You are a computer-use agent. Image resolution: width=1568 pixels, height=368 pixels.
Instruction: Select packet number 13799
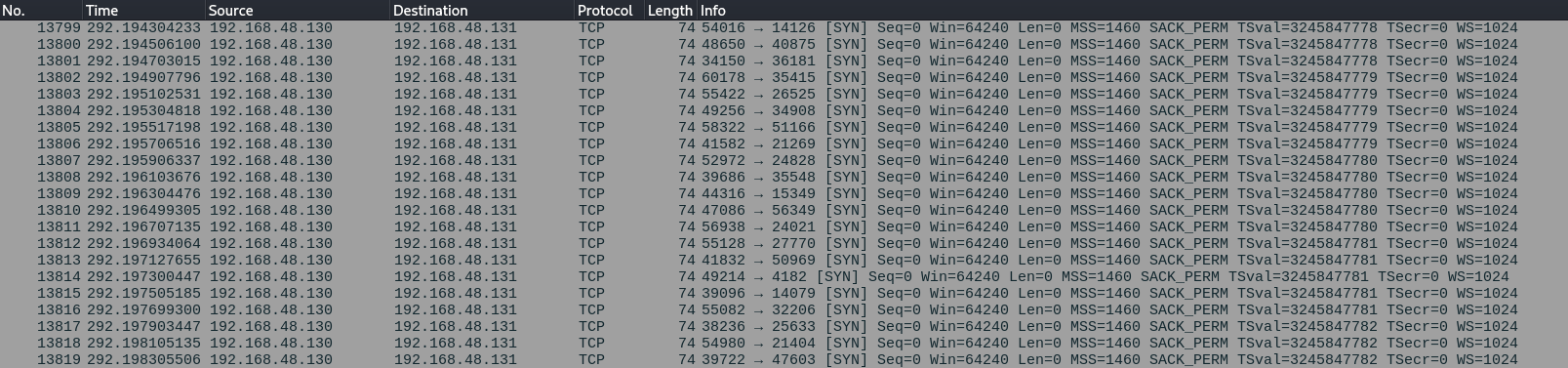pos(784,28)
